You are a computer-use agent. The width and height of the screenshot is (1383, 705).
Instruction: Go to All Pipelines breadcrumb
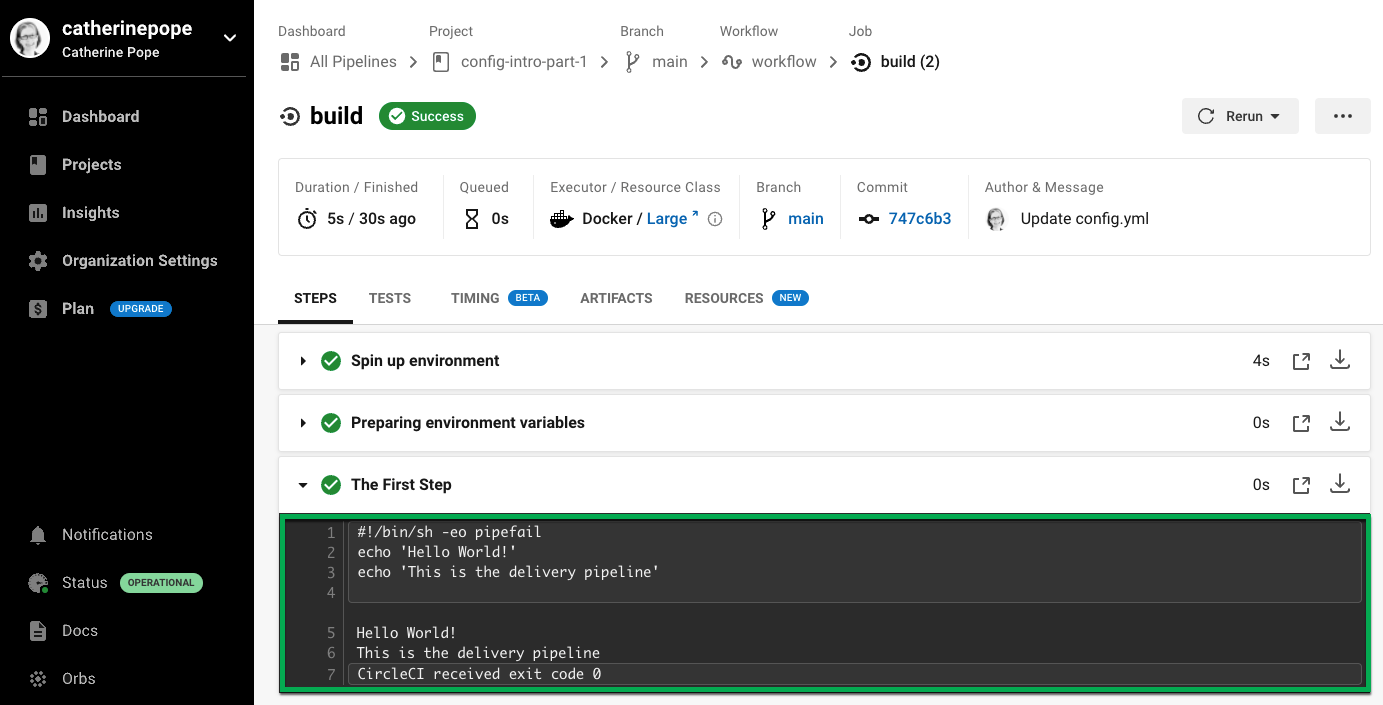(x=353, y=62)
